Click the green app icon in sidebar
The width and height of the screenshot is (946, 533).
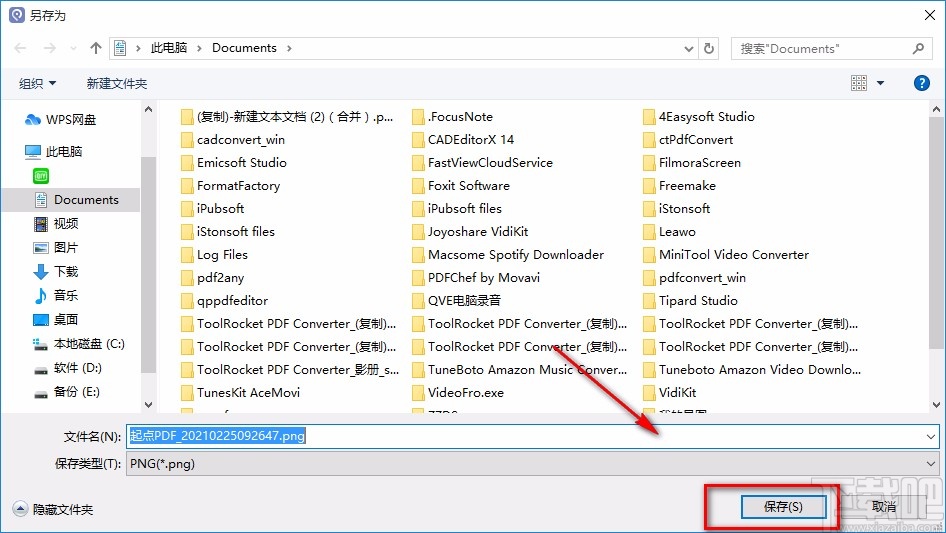click(40, 176)
